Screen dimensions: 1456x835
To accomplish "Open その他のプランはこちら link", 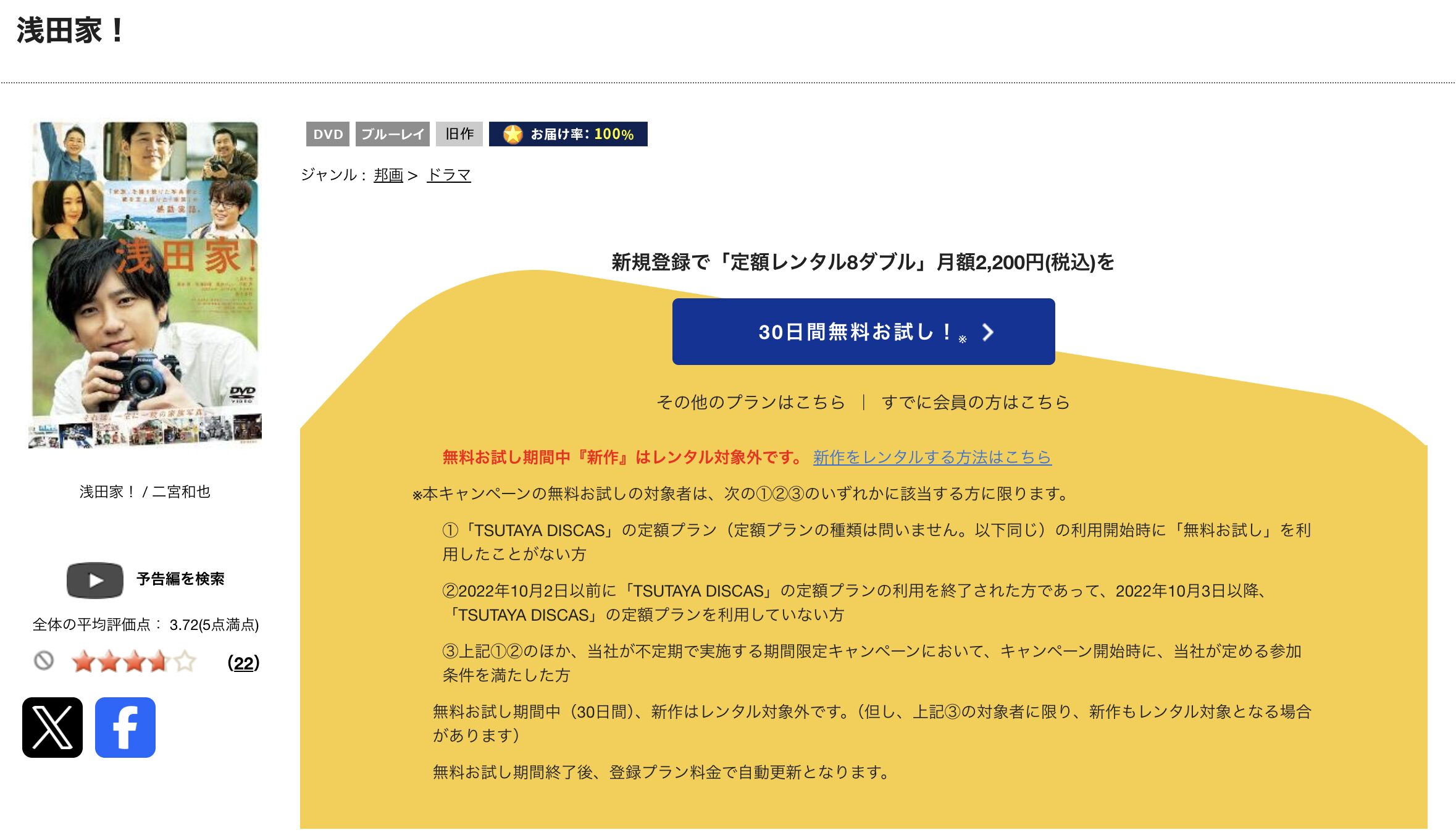I will point(750,402).
